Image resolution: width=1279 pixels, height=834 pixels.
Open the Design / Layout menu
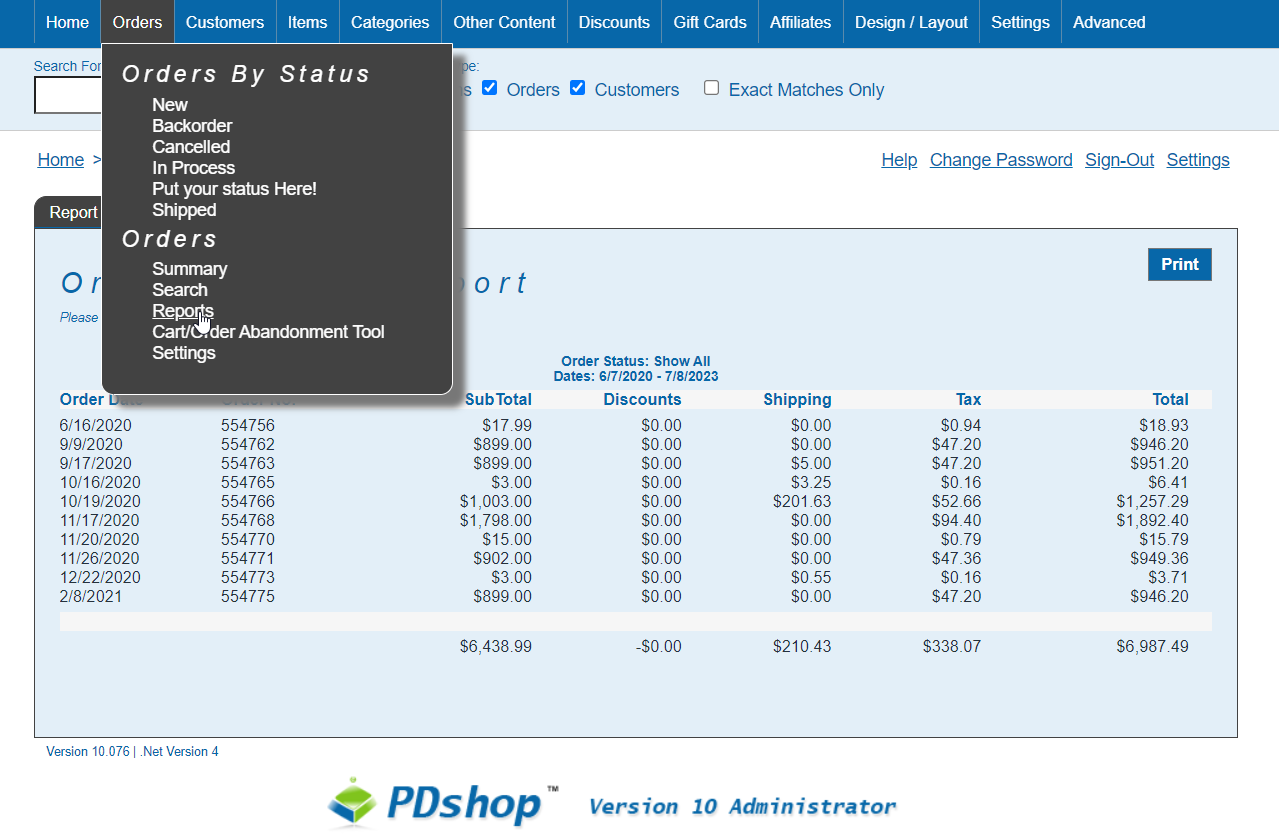click(x=911, y=22)
